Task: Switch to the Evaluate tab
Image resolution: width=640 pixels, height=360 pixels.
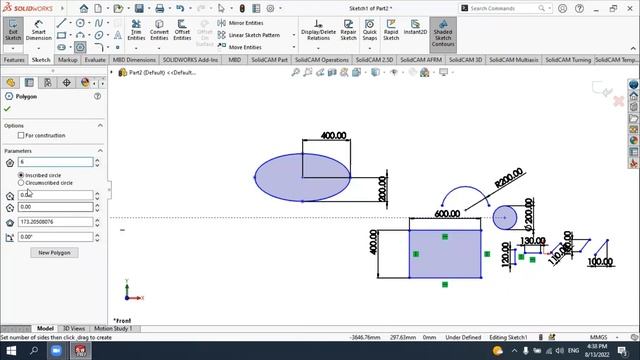Action: pos(95,60)
